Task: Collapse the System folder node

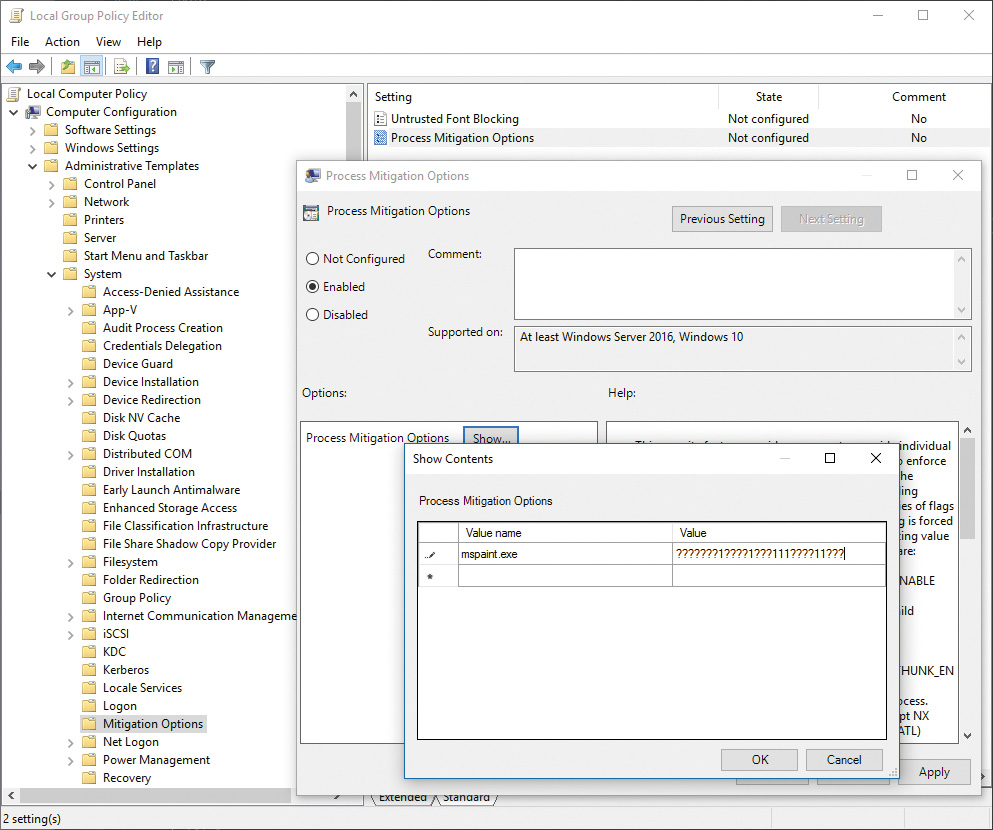Action: tap(52, 274)
